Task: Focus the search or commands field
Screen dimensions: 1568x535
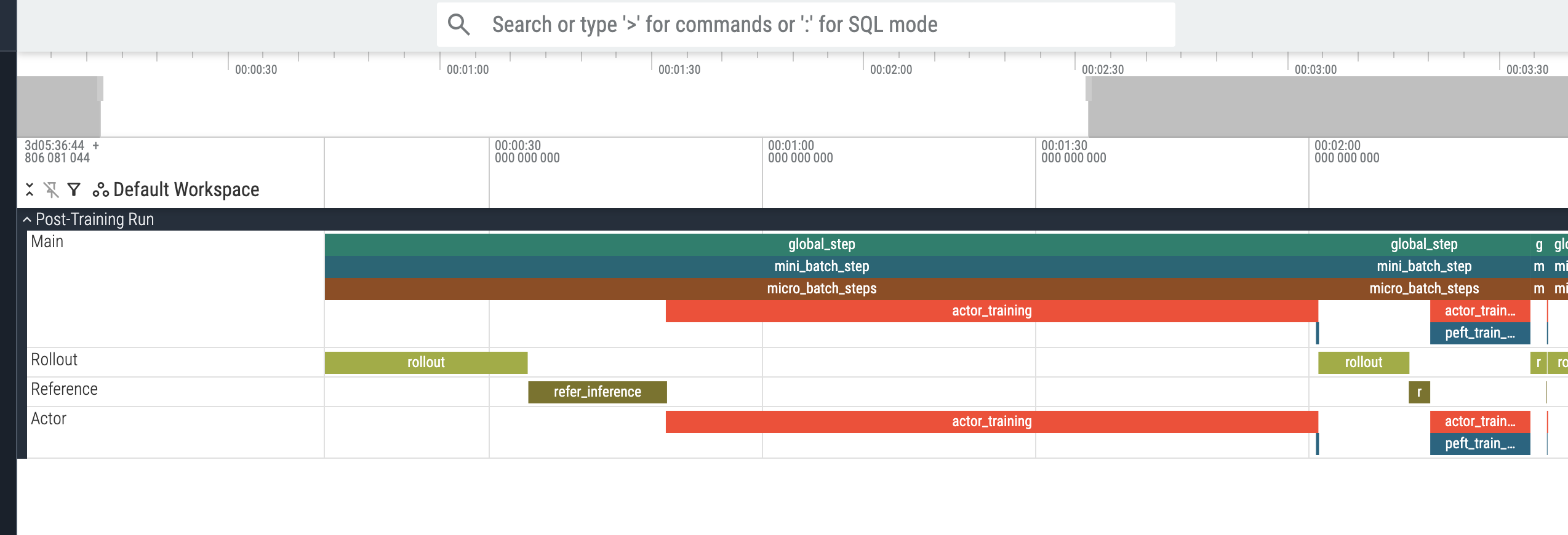Action: click(806, 25)
